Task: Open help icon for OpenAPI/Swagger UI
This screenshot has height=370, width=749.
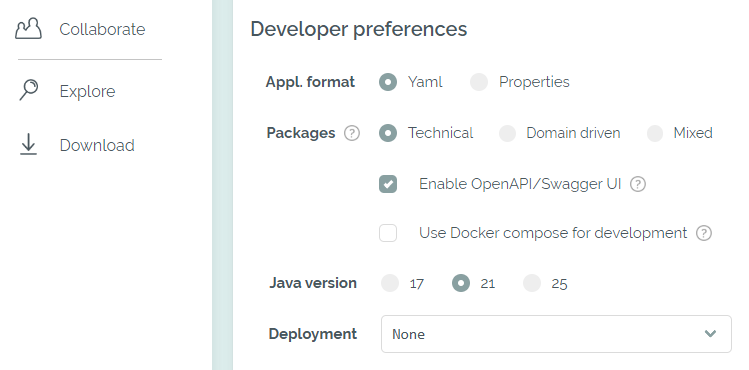Action: [x=638, y=184]
